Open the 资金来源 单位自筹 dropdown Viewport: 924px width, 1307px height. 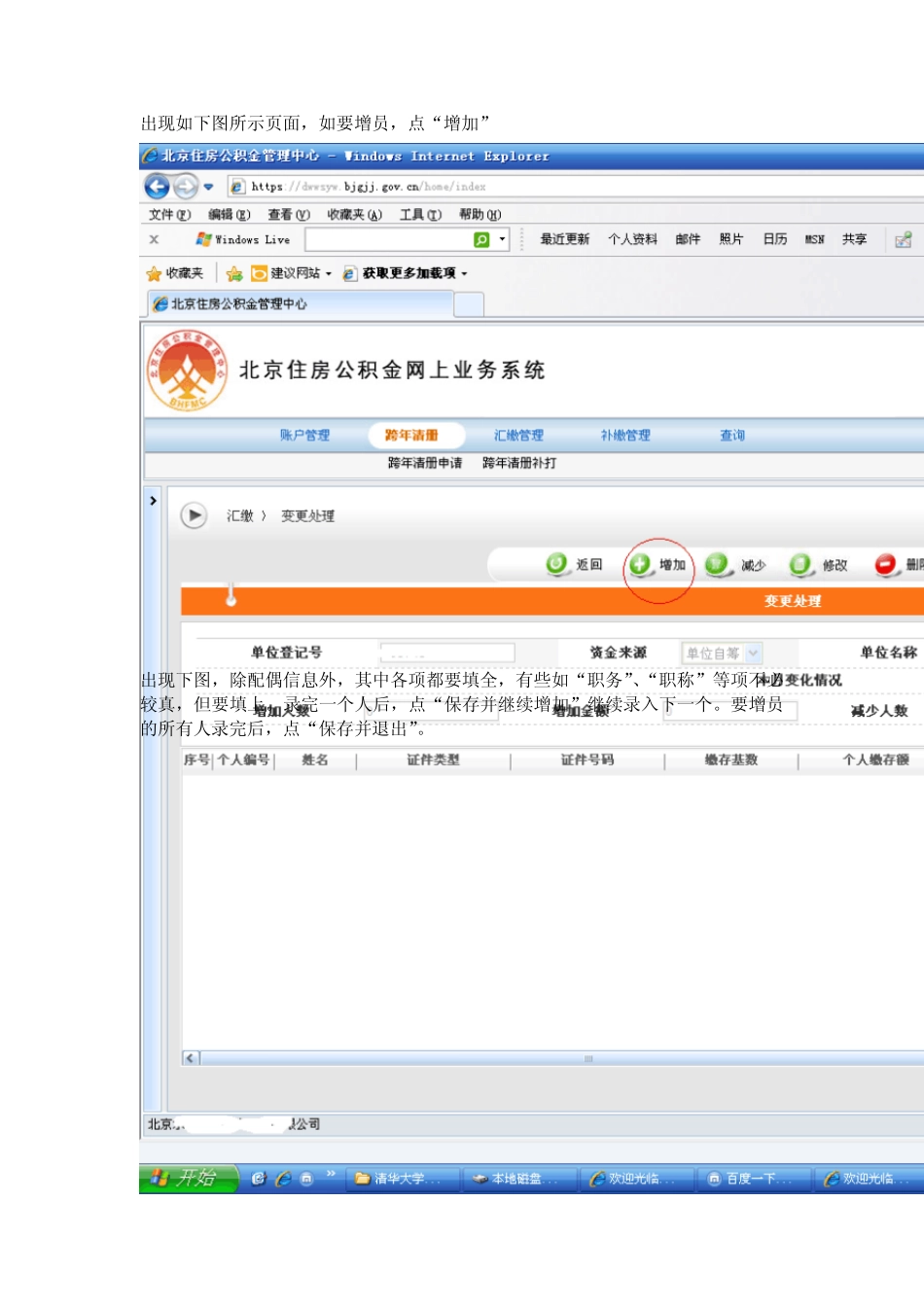tap(722, 653)
